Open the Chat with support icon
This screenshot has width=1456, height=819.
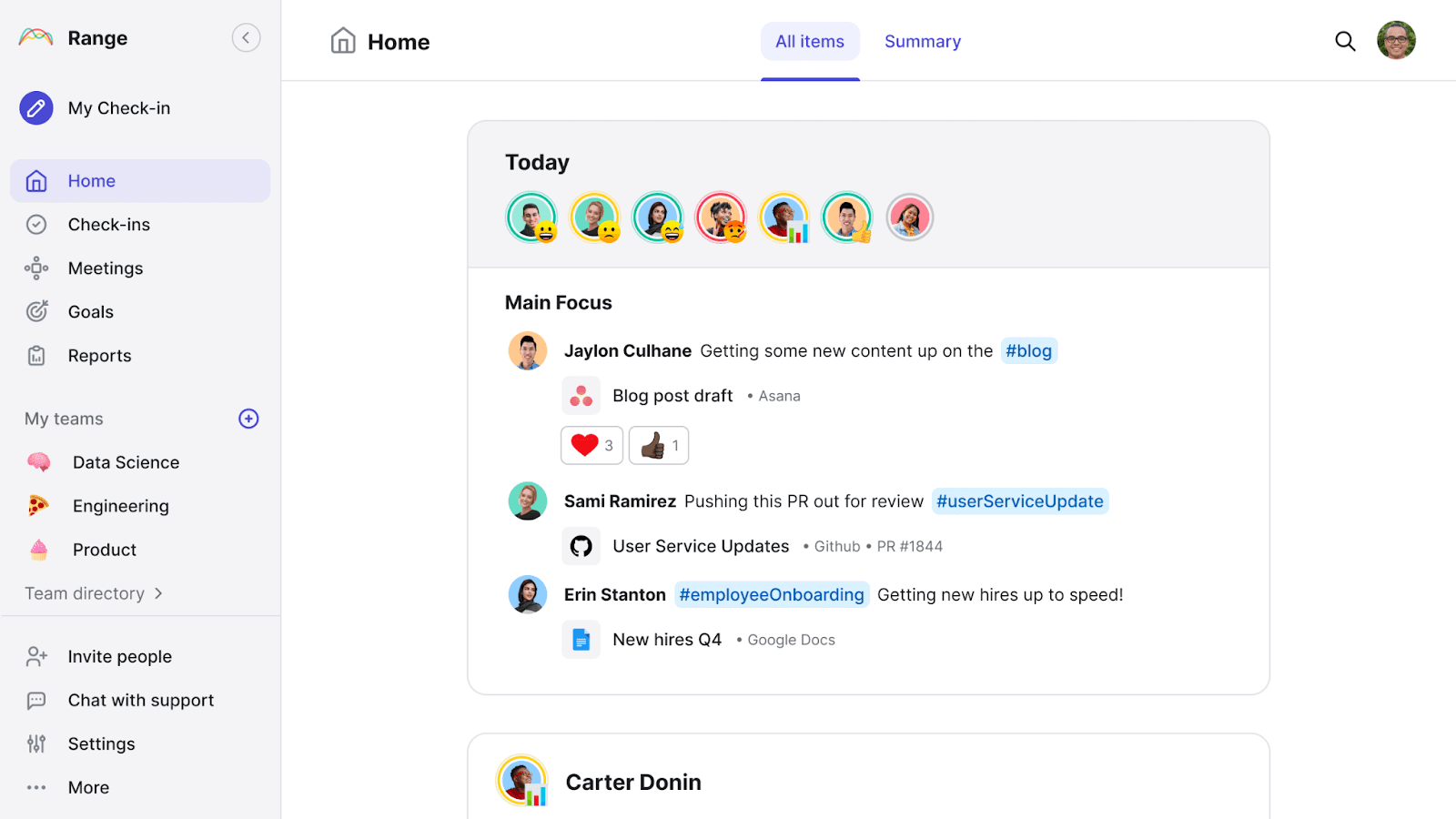pos(36,701)
